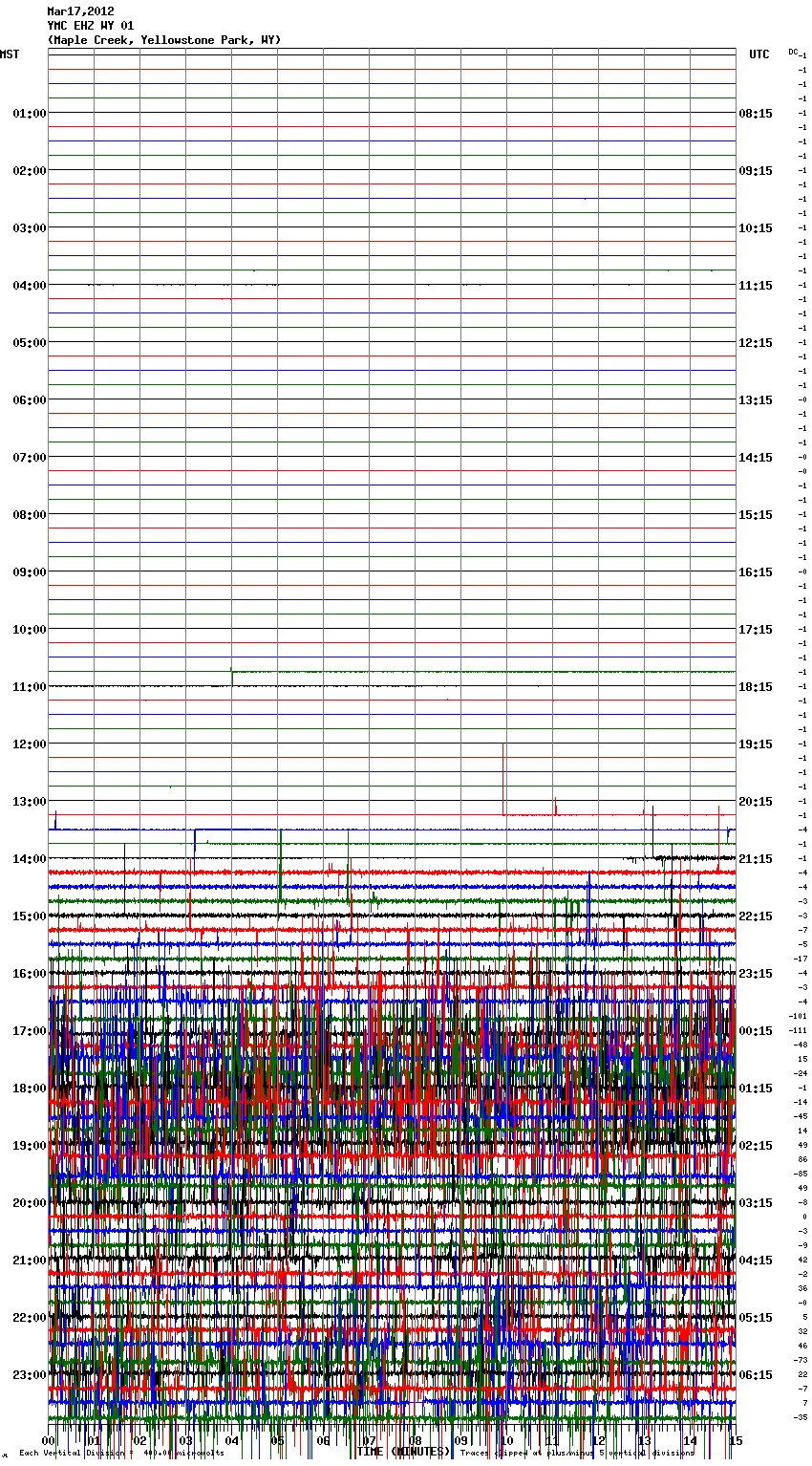Viewport: 812px width, 1466px height.
Task: Click the 00:15 UTC time label
Action: (756, 1031)
